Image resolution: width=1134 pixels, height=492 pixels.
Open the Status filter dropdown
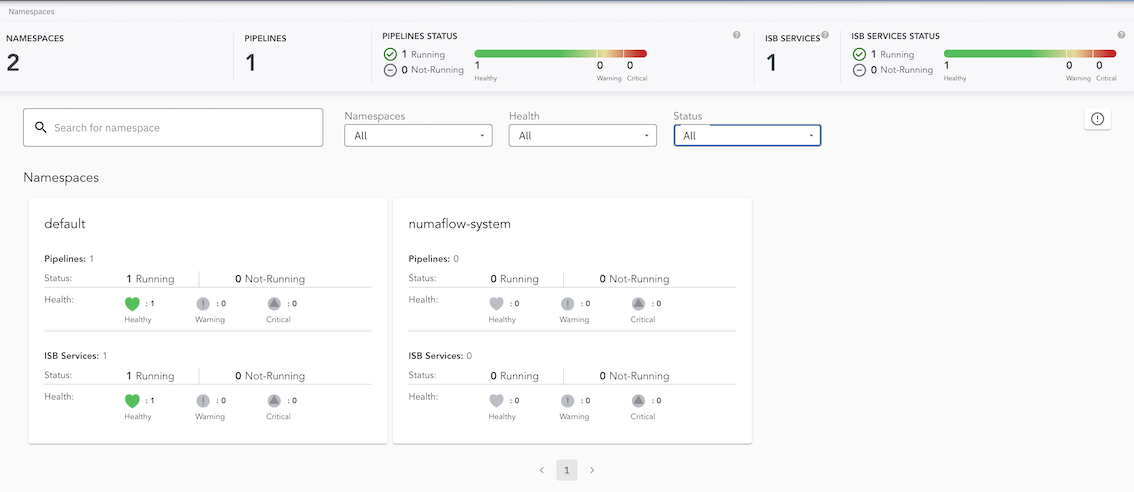pos(747,135)
